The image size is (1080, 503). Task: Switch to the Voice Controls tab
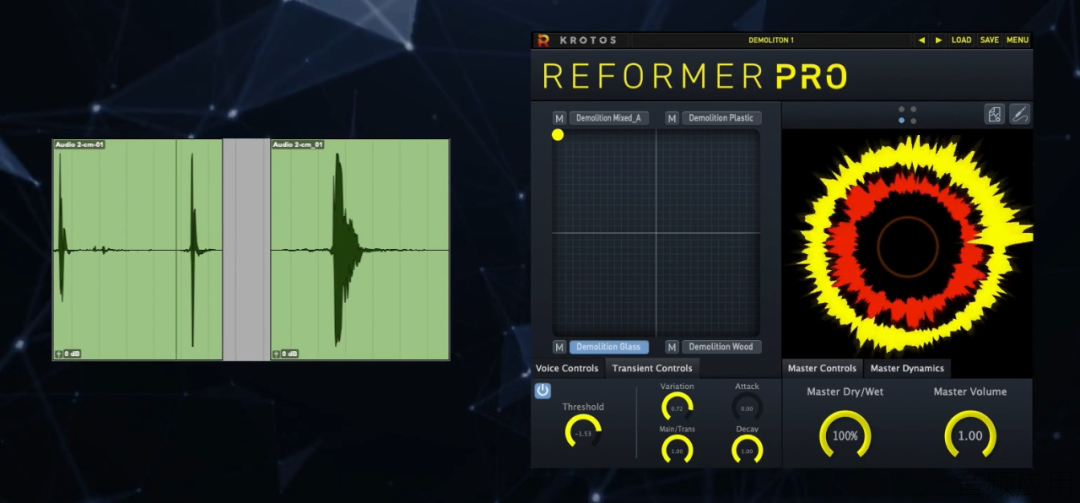(567, 369)
